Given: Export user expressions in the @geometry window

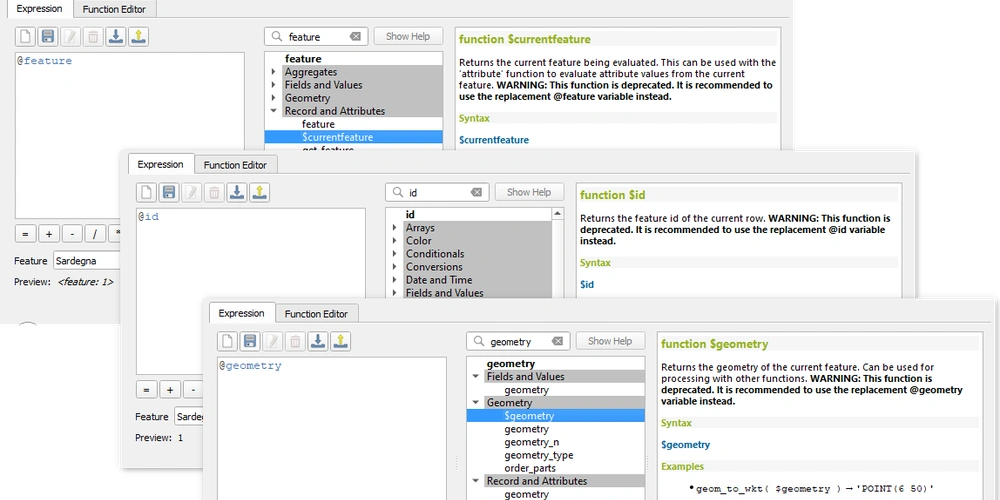Looking at the screenshot, I should [x=340, y=341].
